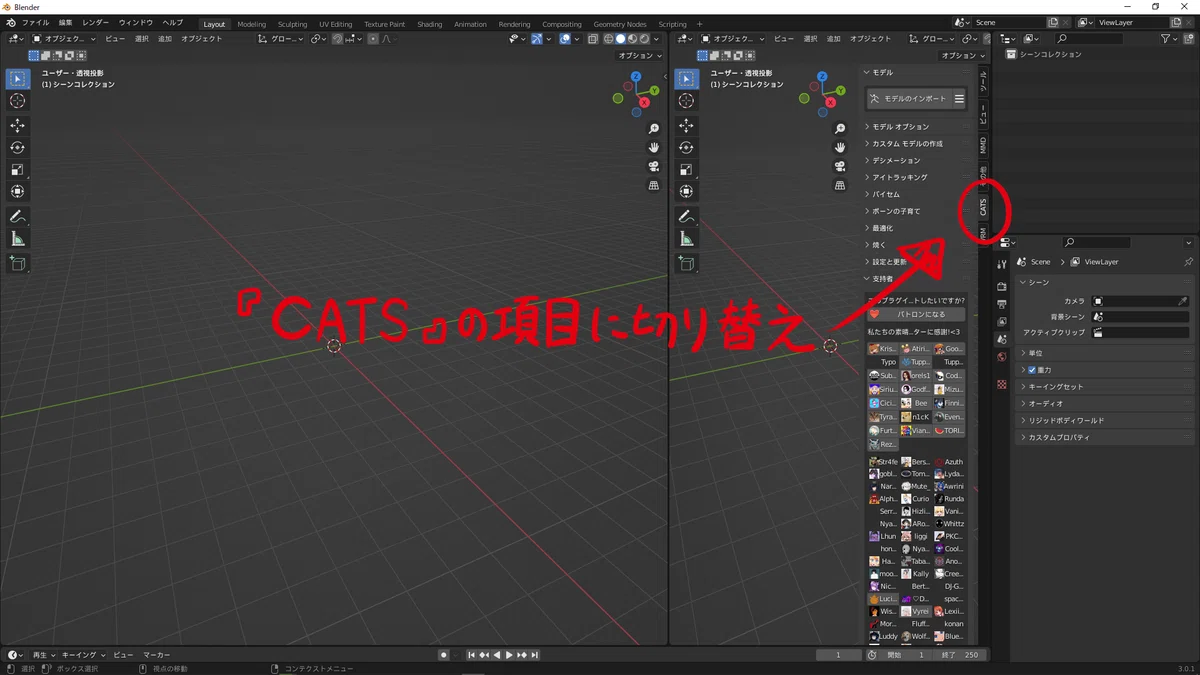This screenshot has width=1200, height=675.
Task: Toggle auto keying record button in timeline
Action: pyautogui.click(x=443, y=655)
